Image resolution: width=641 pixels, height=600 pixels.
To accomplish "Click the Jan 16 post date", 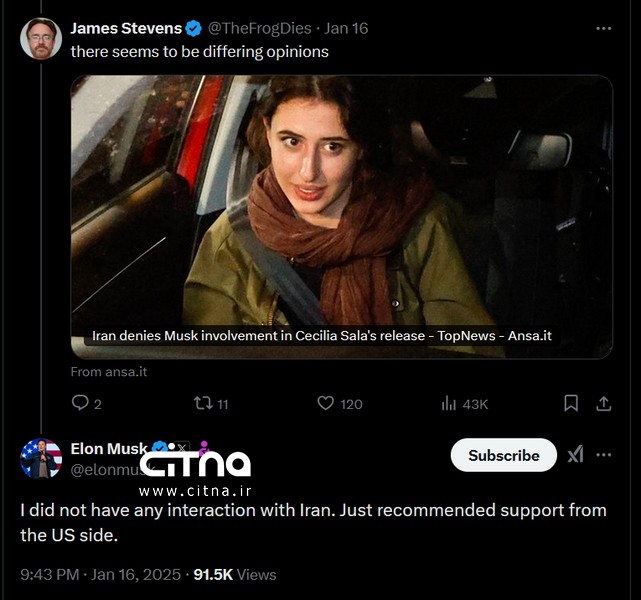I will 346,28.
